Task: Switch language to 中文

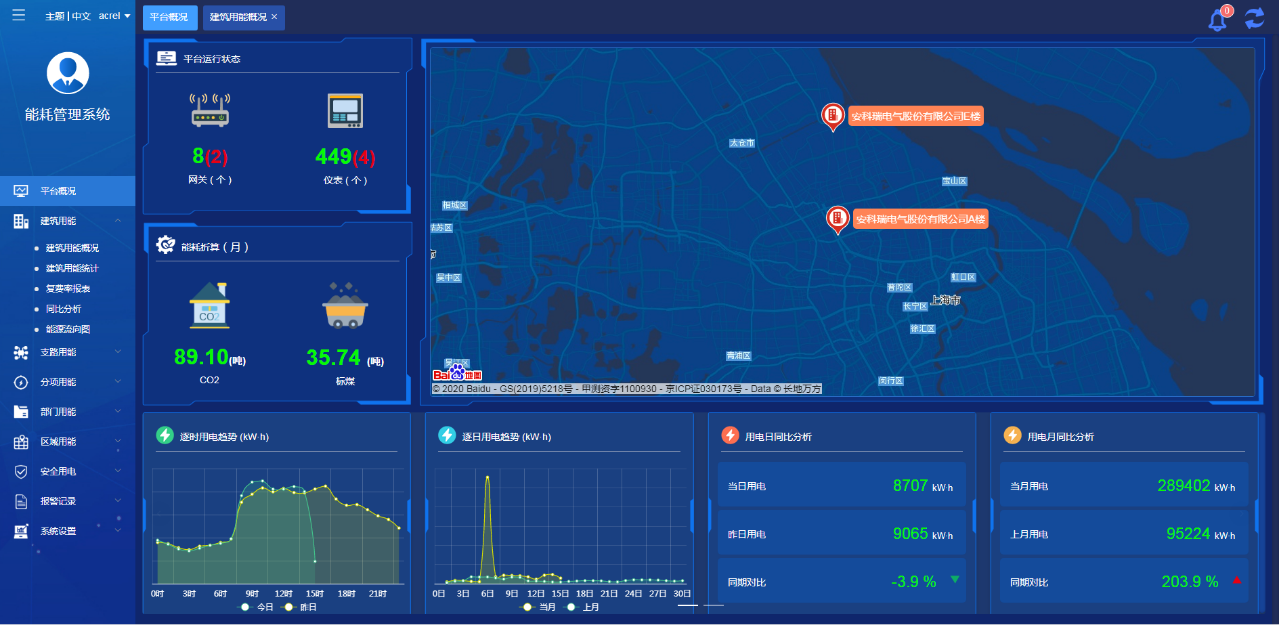Action: coord(81,16)
